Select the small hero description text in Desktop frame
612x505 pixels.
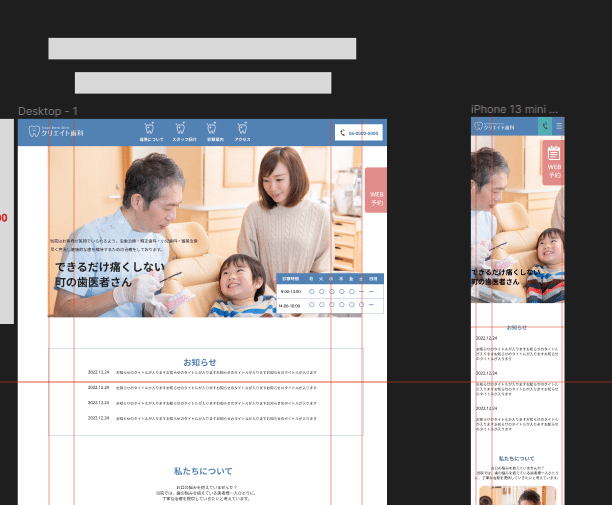point(124,245)
